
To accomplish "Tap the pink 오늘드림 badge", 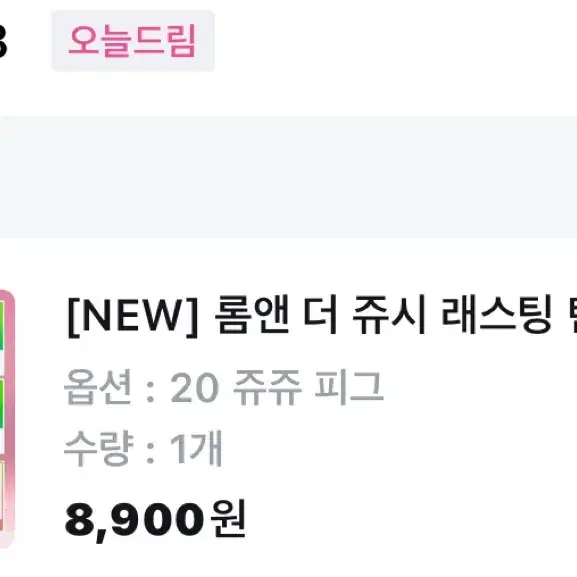I will (x=133, y=41).
